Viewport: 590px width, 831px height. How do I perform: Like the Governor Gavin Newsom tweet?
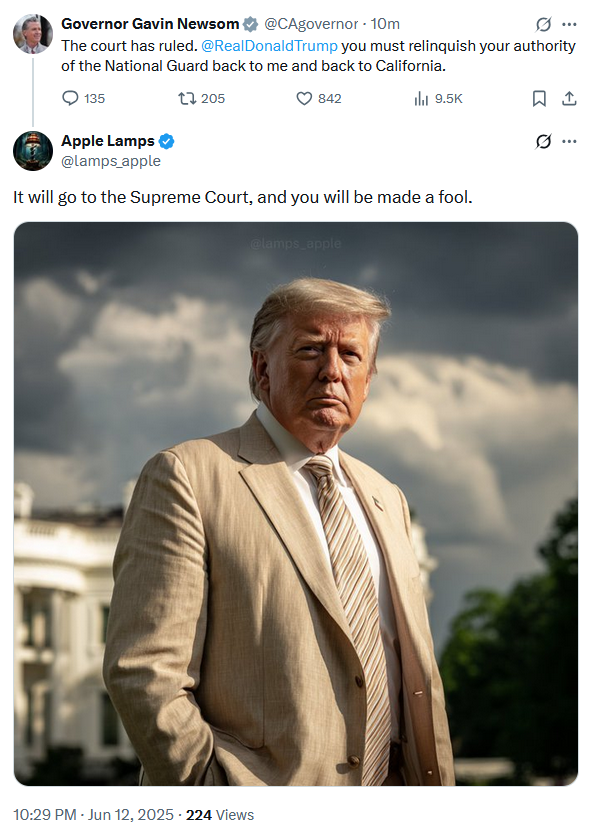(319, 99)
